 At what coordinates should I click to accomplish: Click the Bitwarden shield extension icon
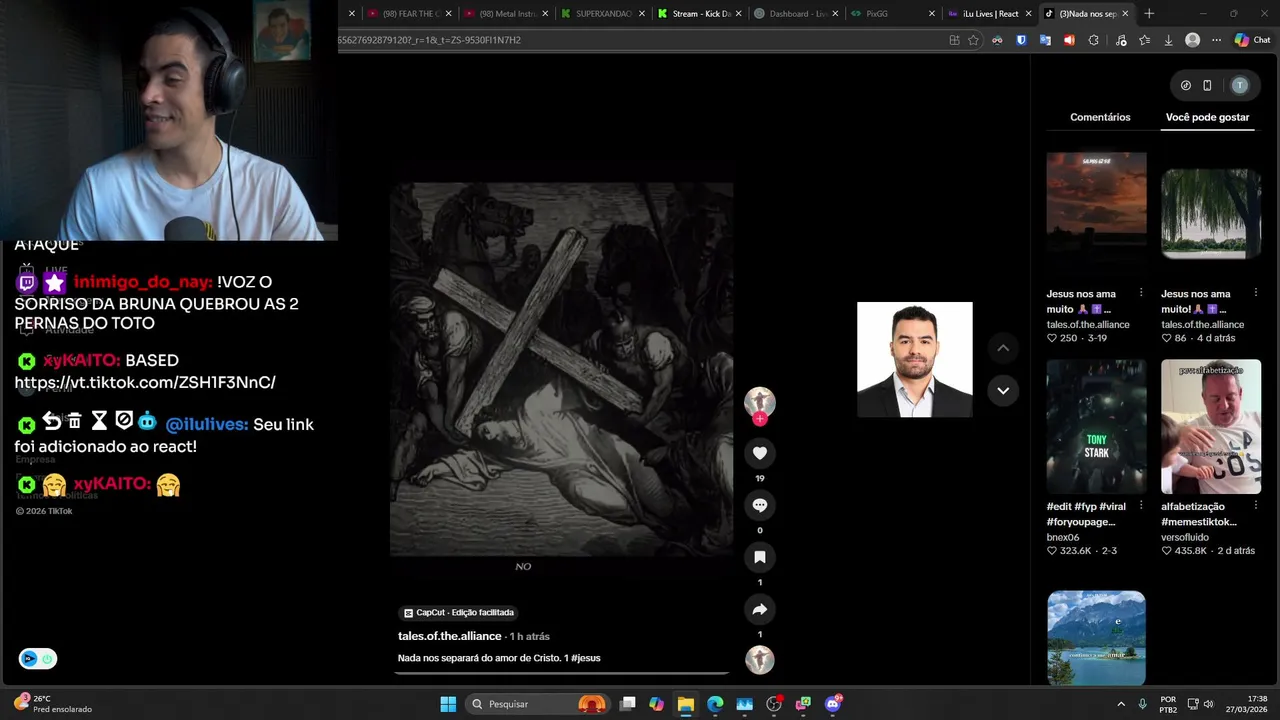(1021, 40)
